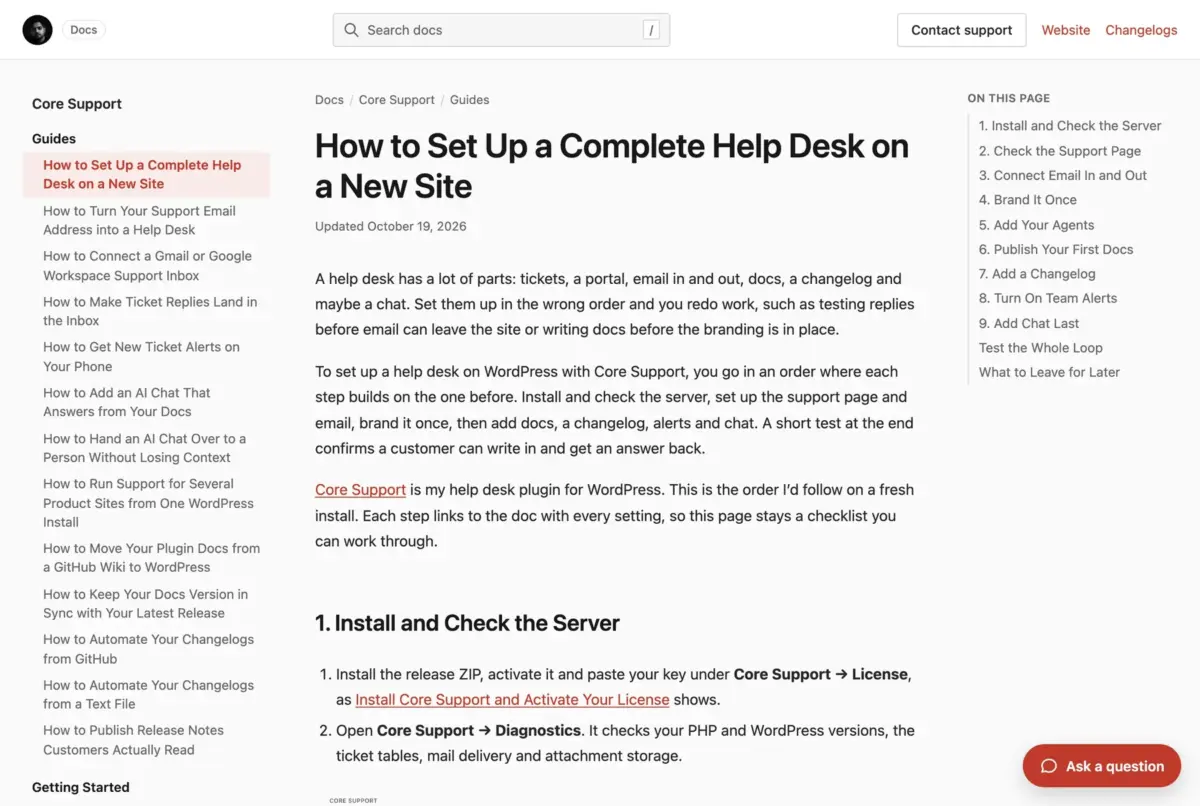Click the search magnifier icon

[351, 30]
